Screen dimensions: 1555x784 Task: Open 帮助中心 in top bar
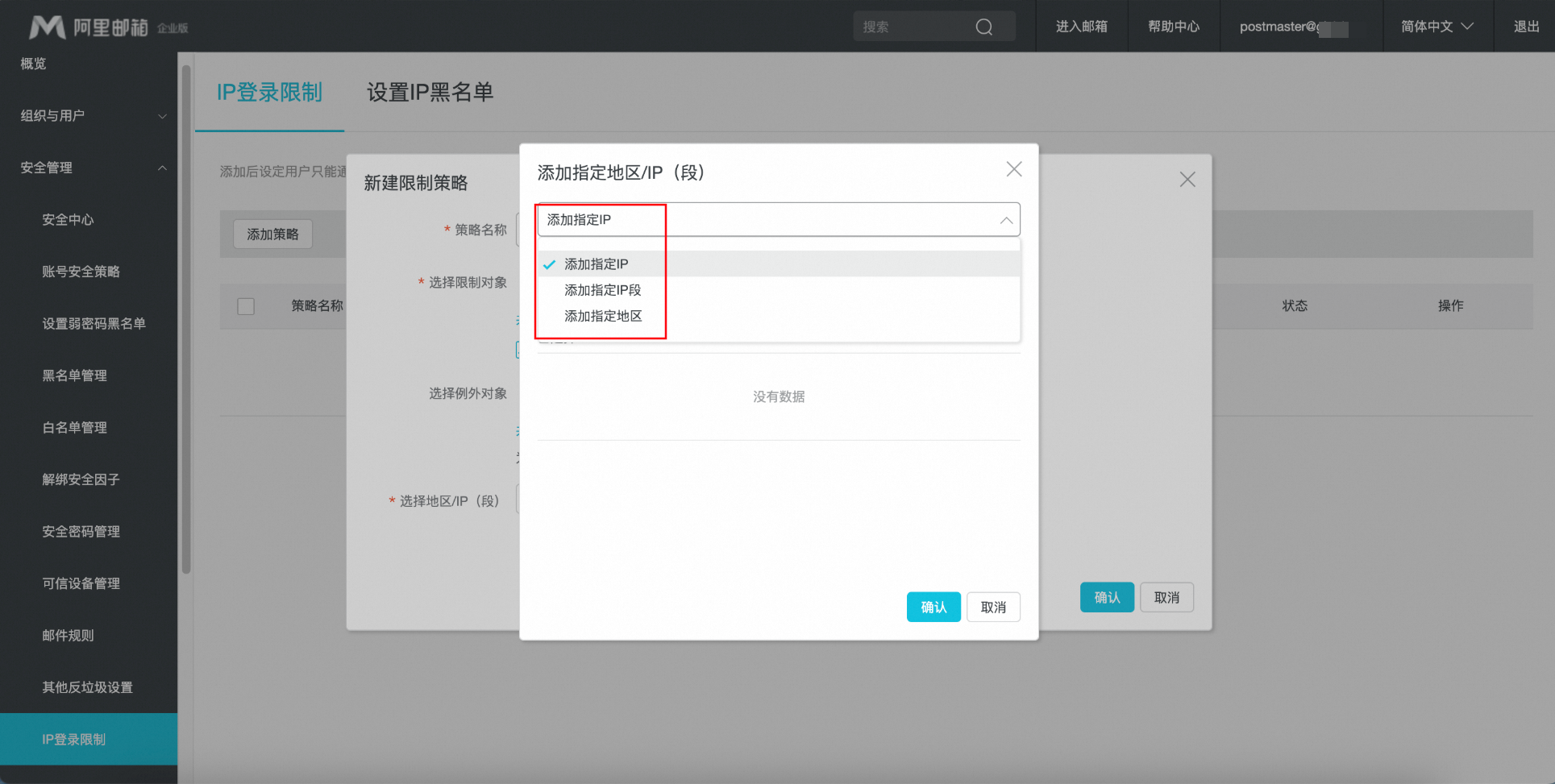coord(1174,27)
